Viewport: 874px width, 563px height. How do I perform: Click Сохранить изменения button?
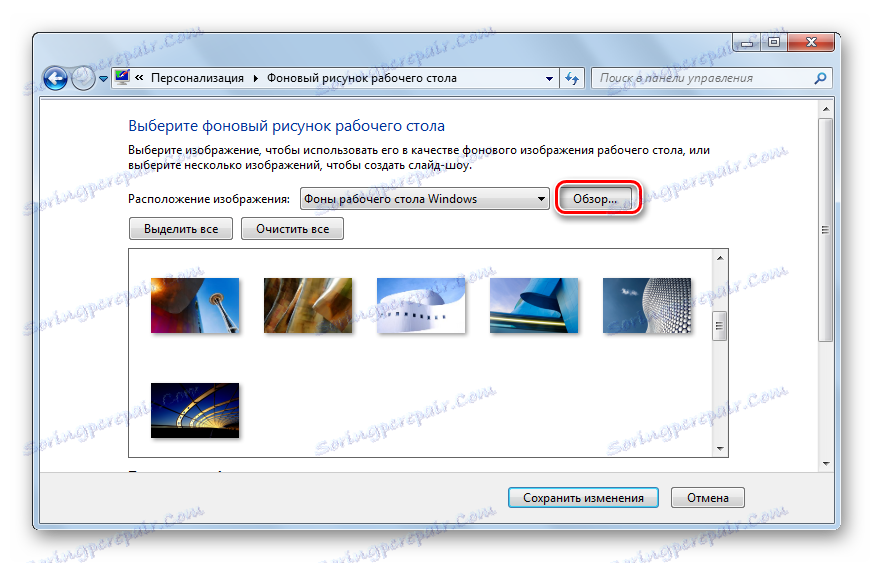coord(583,498)
